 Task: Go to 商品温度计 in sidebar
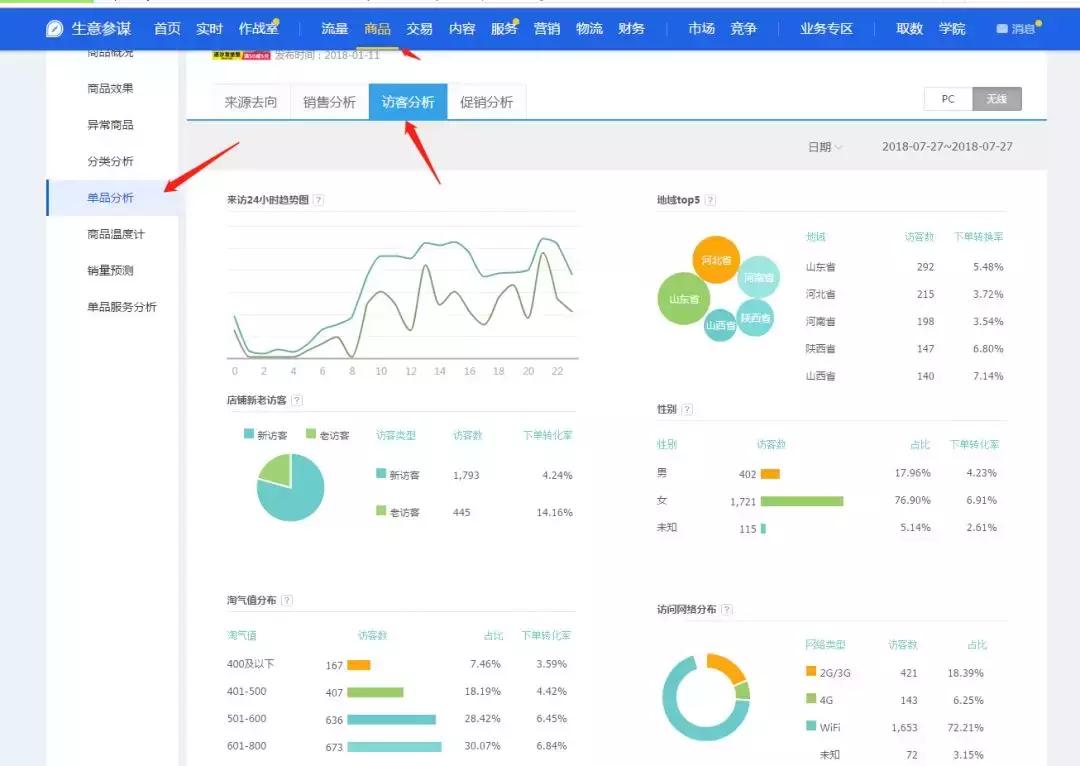(115, 234)
